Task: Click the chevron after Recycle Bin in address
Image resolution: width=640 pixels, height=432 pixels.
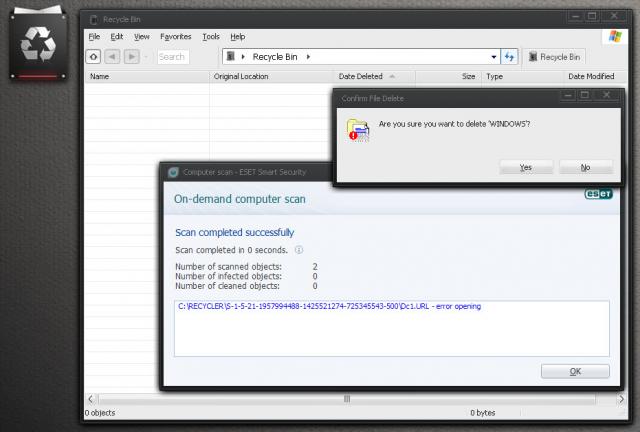Action: (x=308, y=57)
